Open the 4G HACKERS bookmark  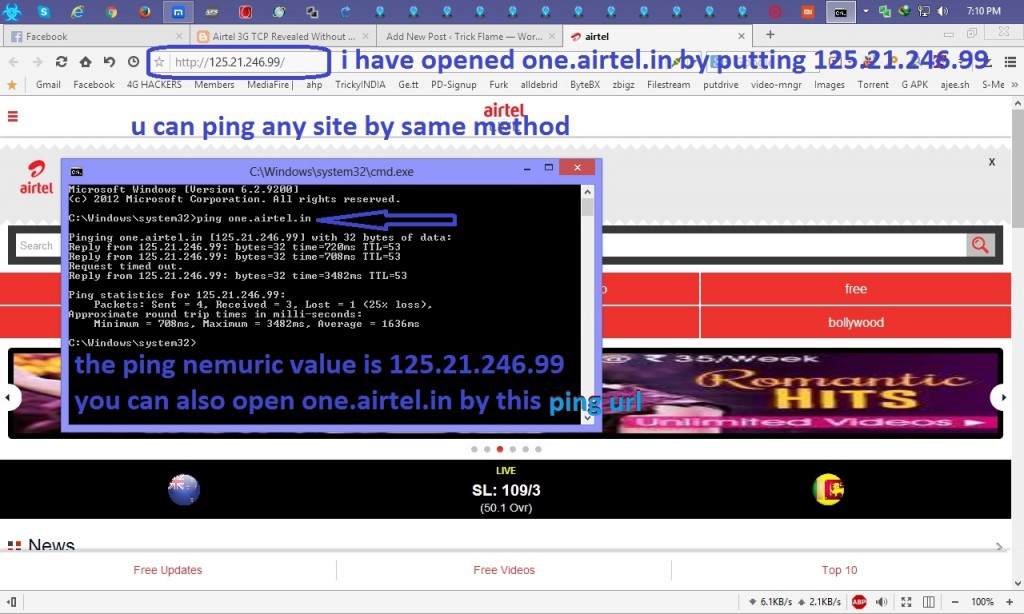click(x=154, y=85)
